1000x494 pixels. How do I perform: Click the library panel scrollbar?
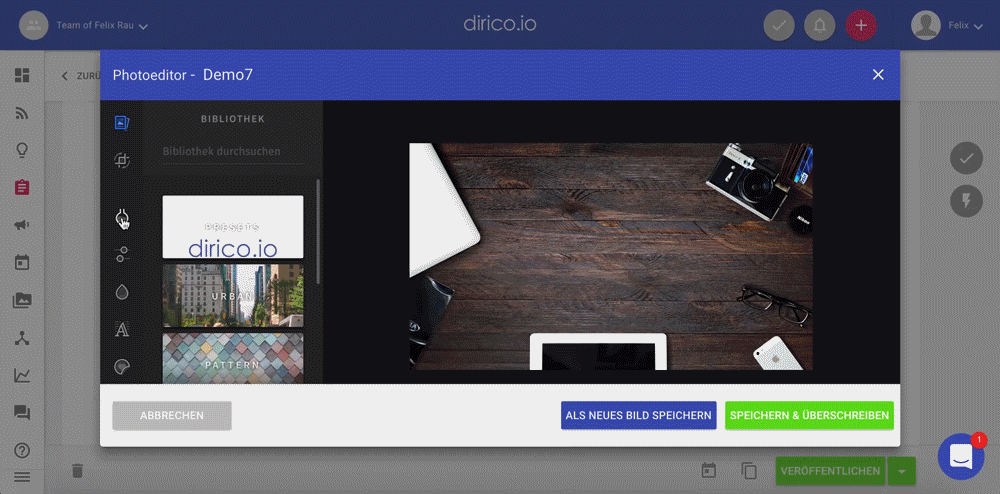pos(318,231)
